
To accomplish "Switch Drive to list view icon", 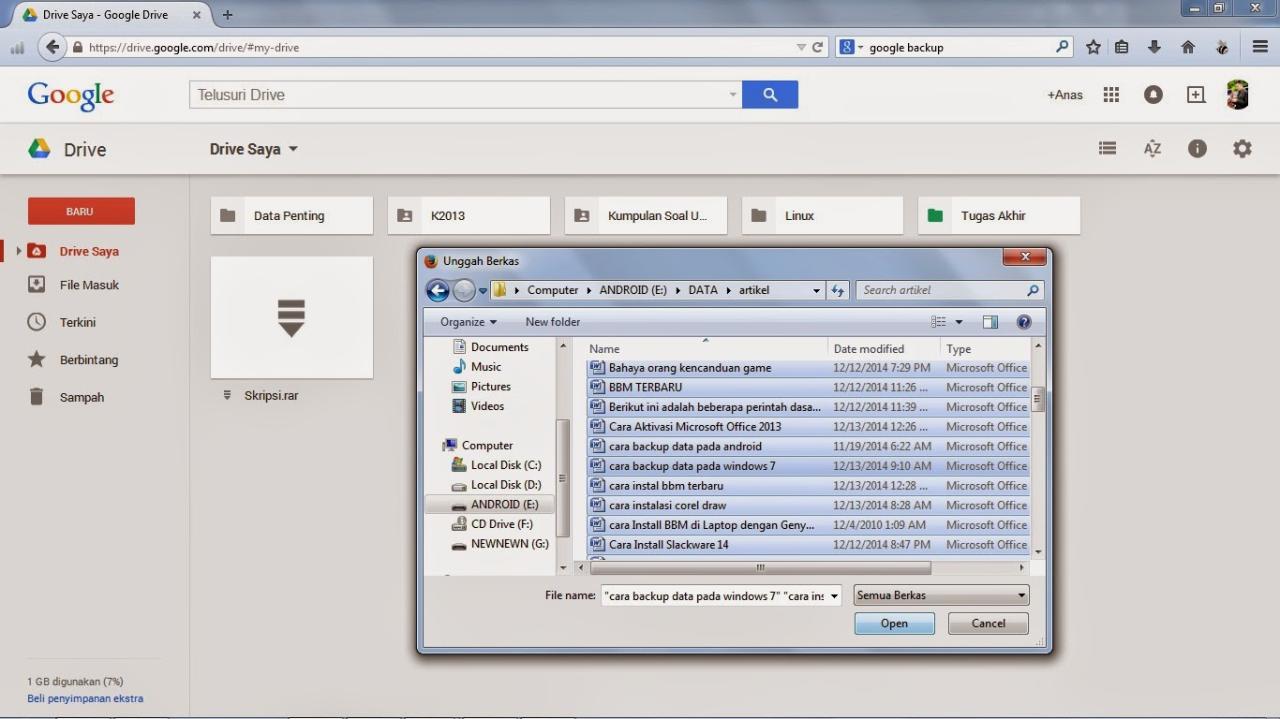I will [x=1107, y=148].
